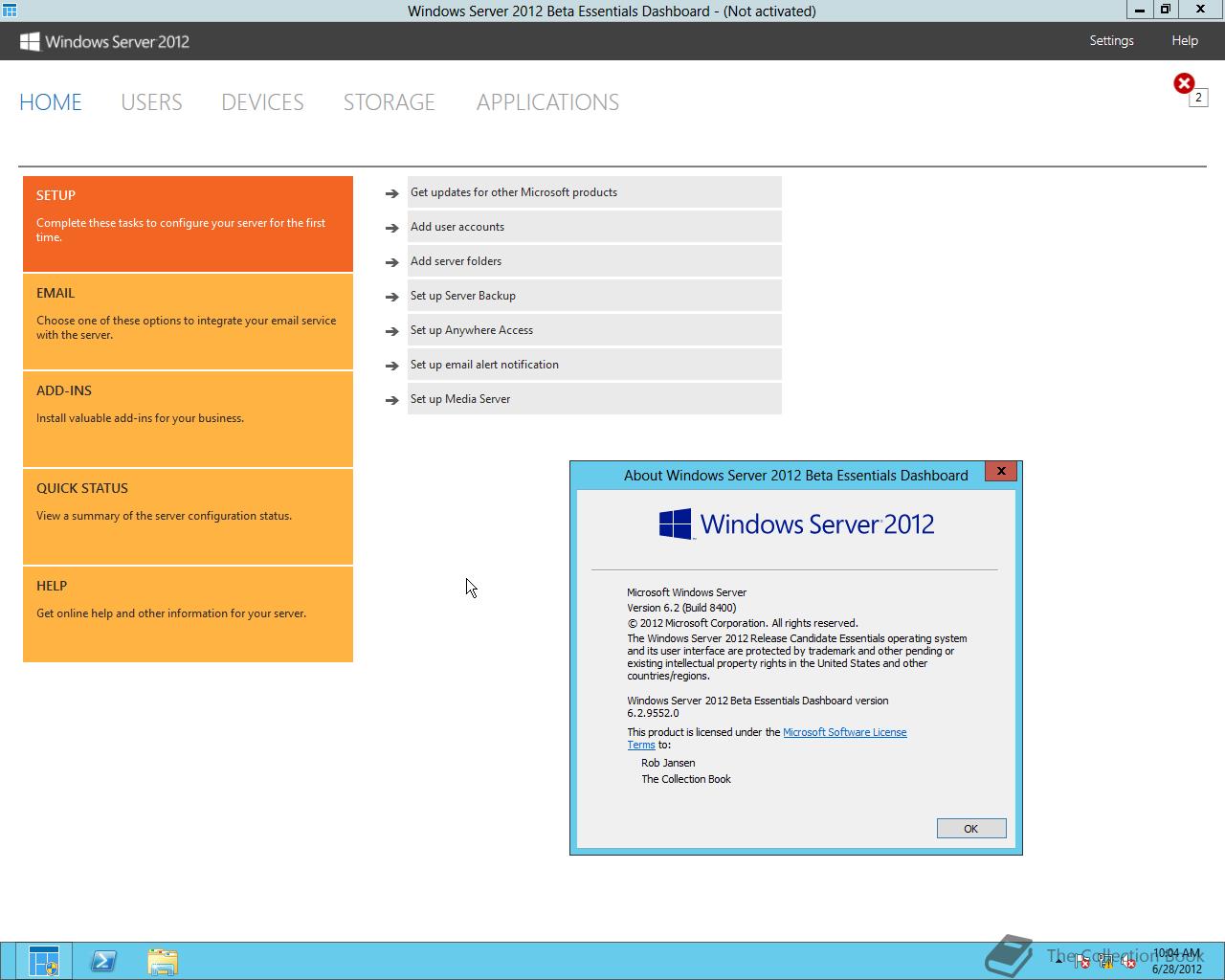Select the QUICK STATUS category tile
This screenshot has height=980, width=1225.
[x=188, y=517]
